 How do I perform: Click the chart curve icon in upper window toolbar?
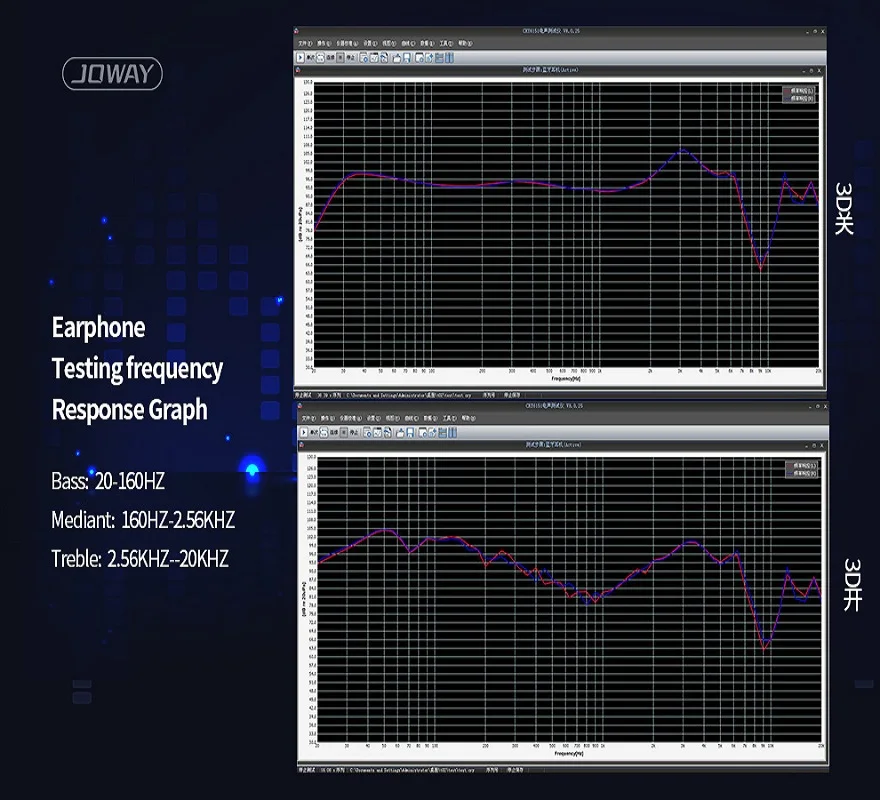click(x=374, y=58)
